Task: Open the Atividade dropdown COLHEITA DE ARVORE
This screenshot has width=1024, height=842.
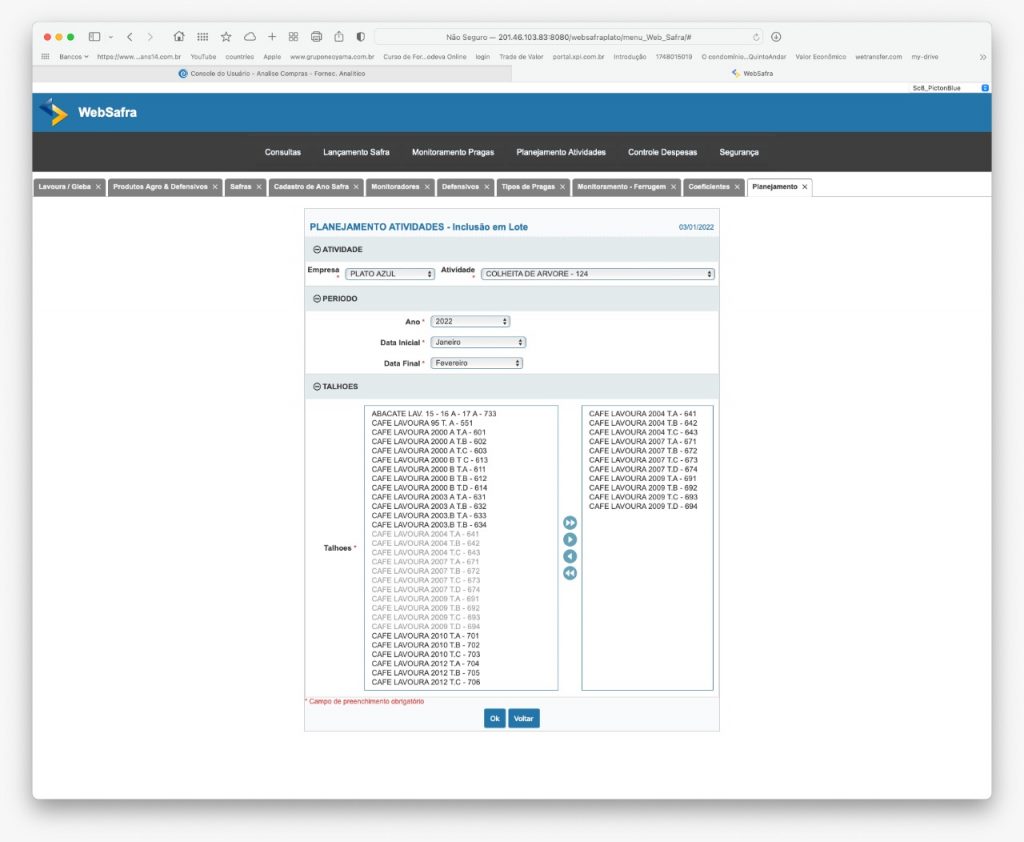Action: [598, 274]
